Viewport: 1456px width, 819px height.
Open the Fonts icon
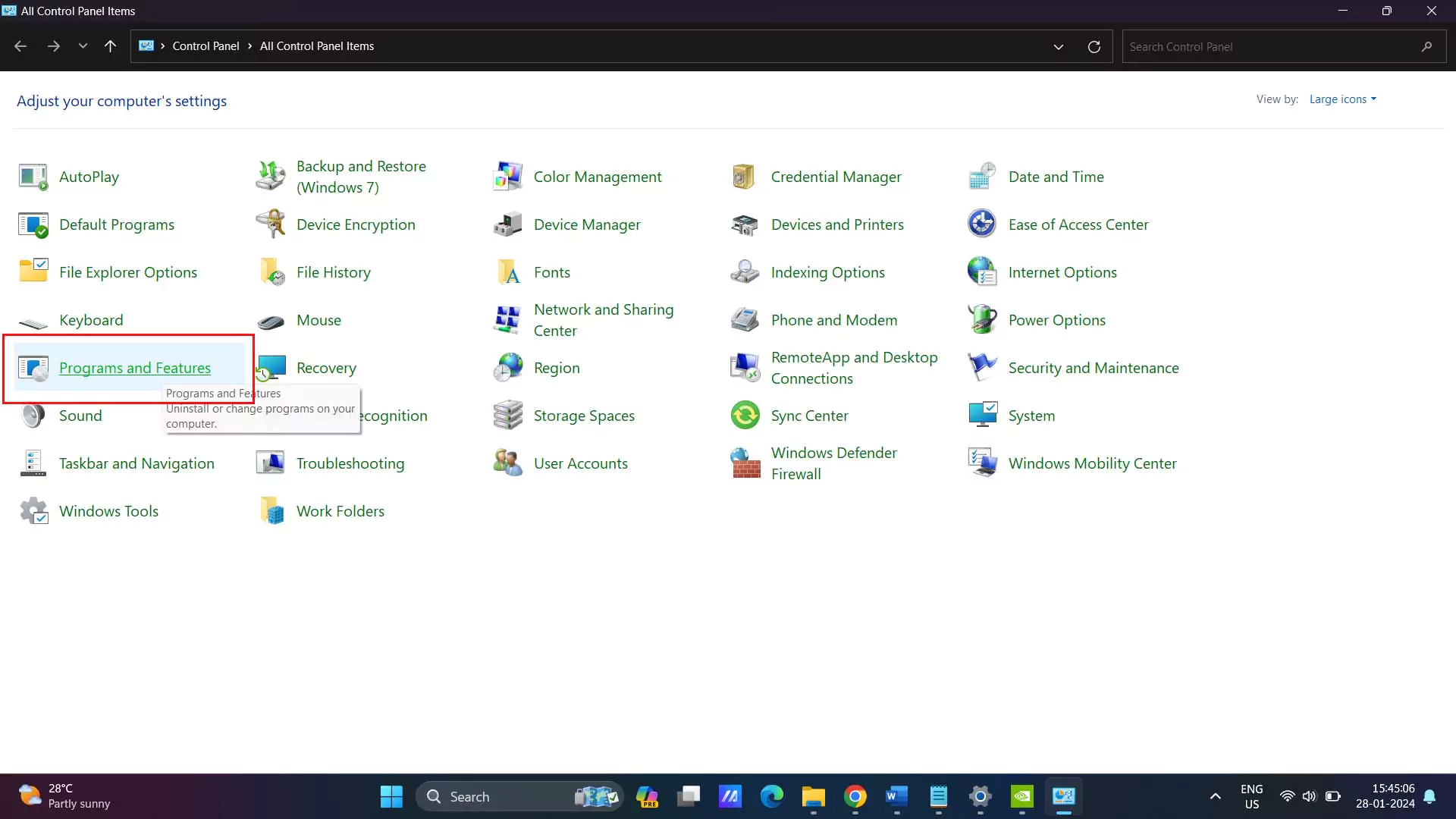tap(507, 272)
